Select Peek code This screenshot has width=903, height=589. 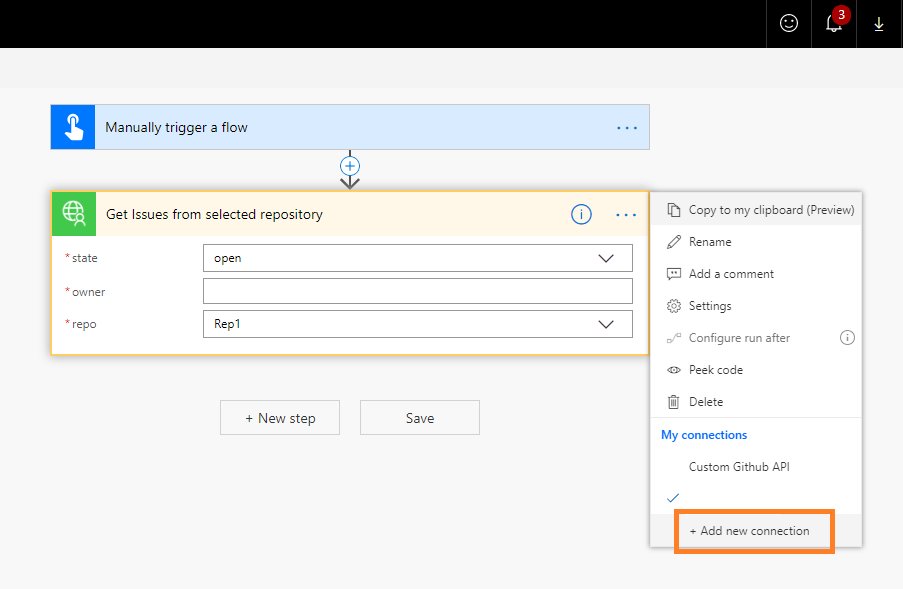pyautogui.click(x=756, y=370)
